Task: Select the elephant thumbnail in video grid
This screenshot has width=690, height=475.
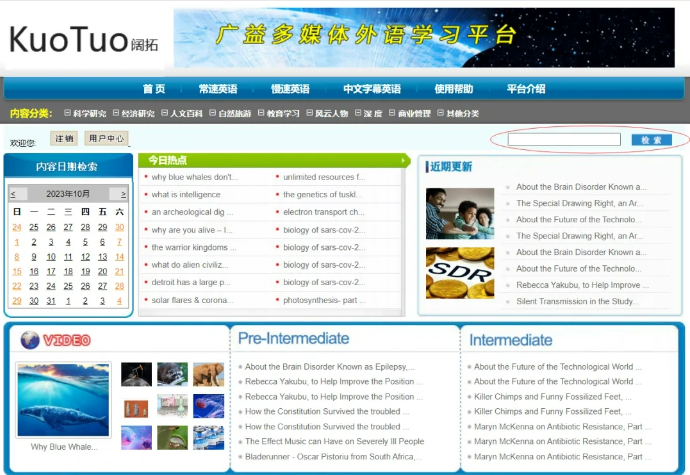Action: pos(208,374)
